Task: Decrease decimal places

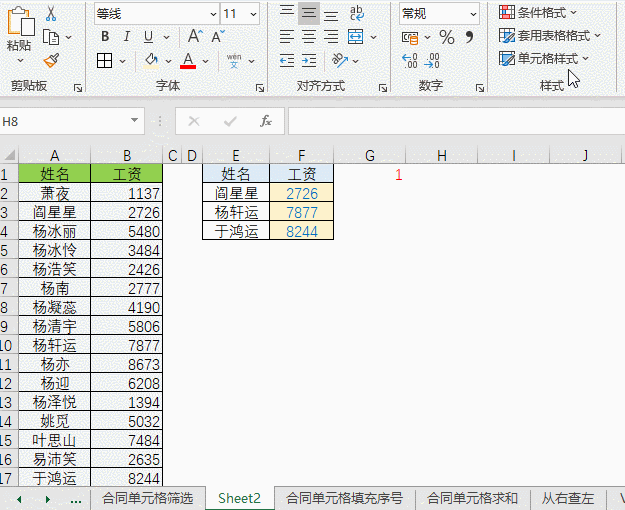Action: pyautogui.click(x=432, y=61)
